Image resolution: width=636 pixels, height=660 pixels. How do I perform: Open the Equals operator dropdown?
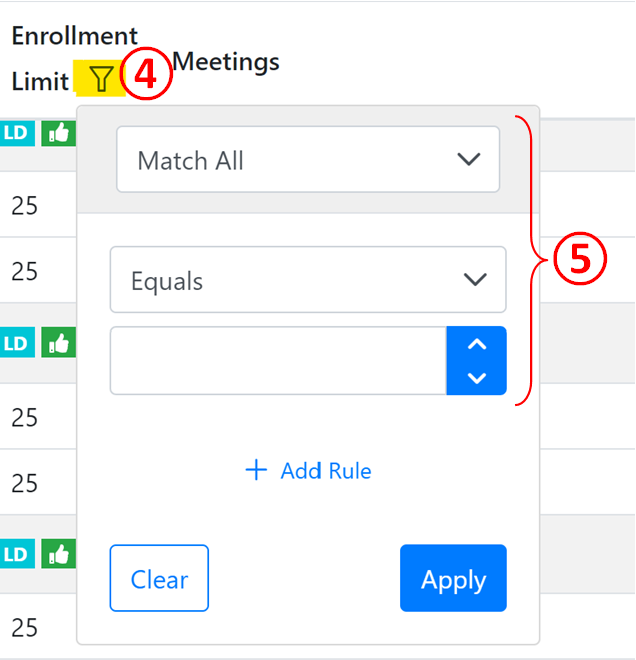coord(308,281)
